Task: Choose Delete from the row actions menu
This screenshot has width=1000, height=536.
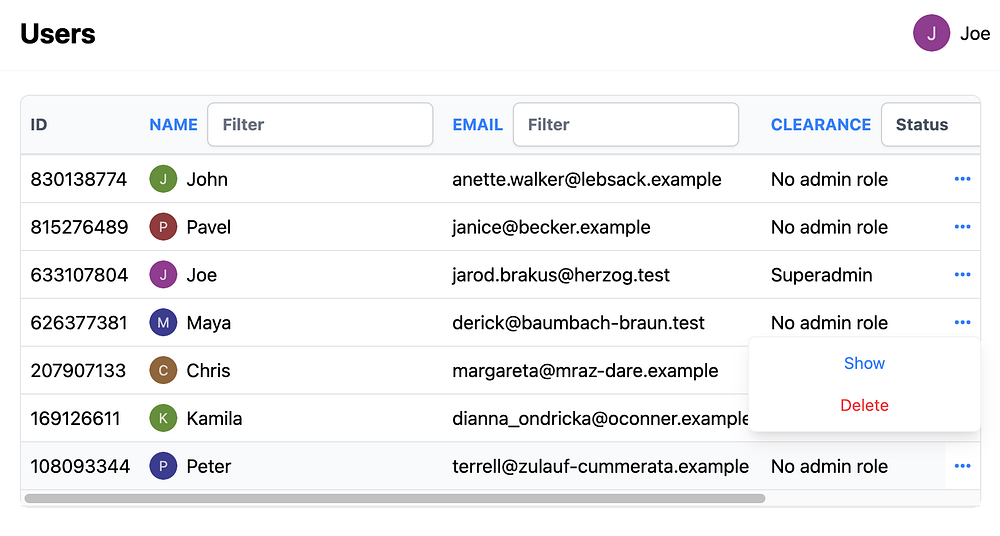Action: 864,406
